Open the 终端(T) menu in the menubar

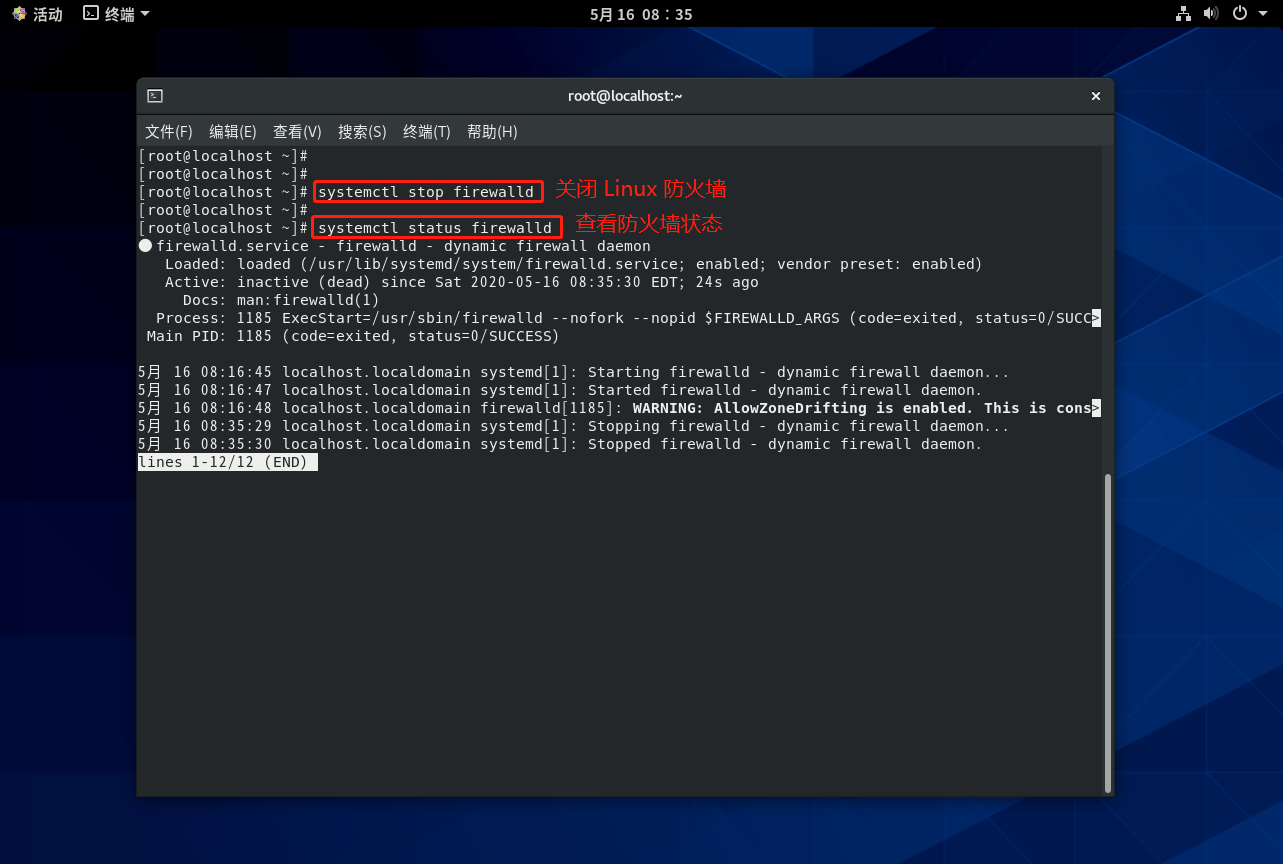click(x=427, y=132)
